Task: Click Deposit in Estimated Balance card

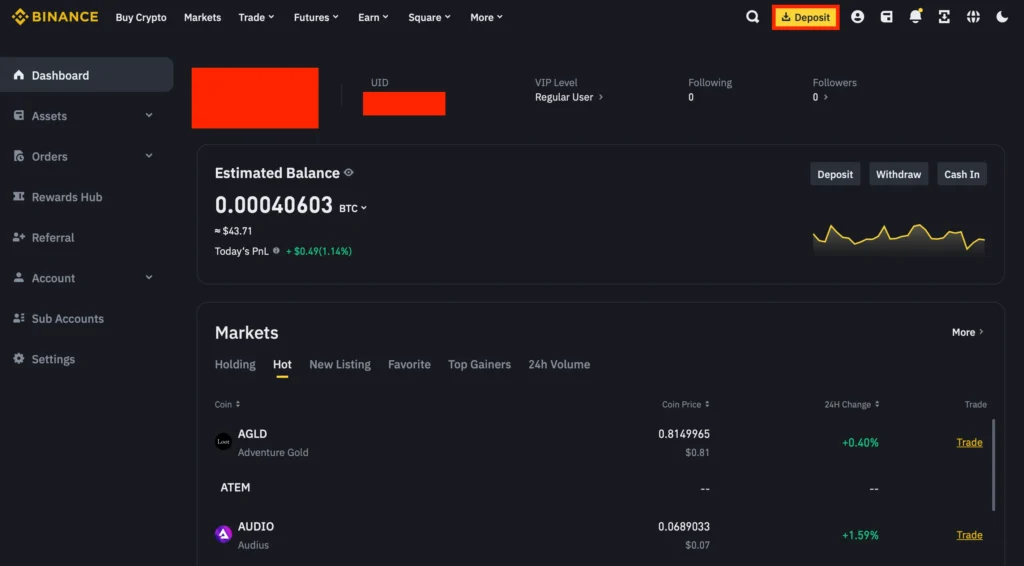Action: tap(835, 174)
